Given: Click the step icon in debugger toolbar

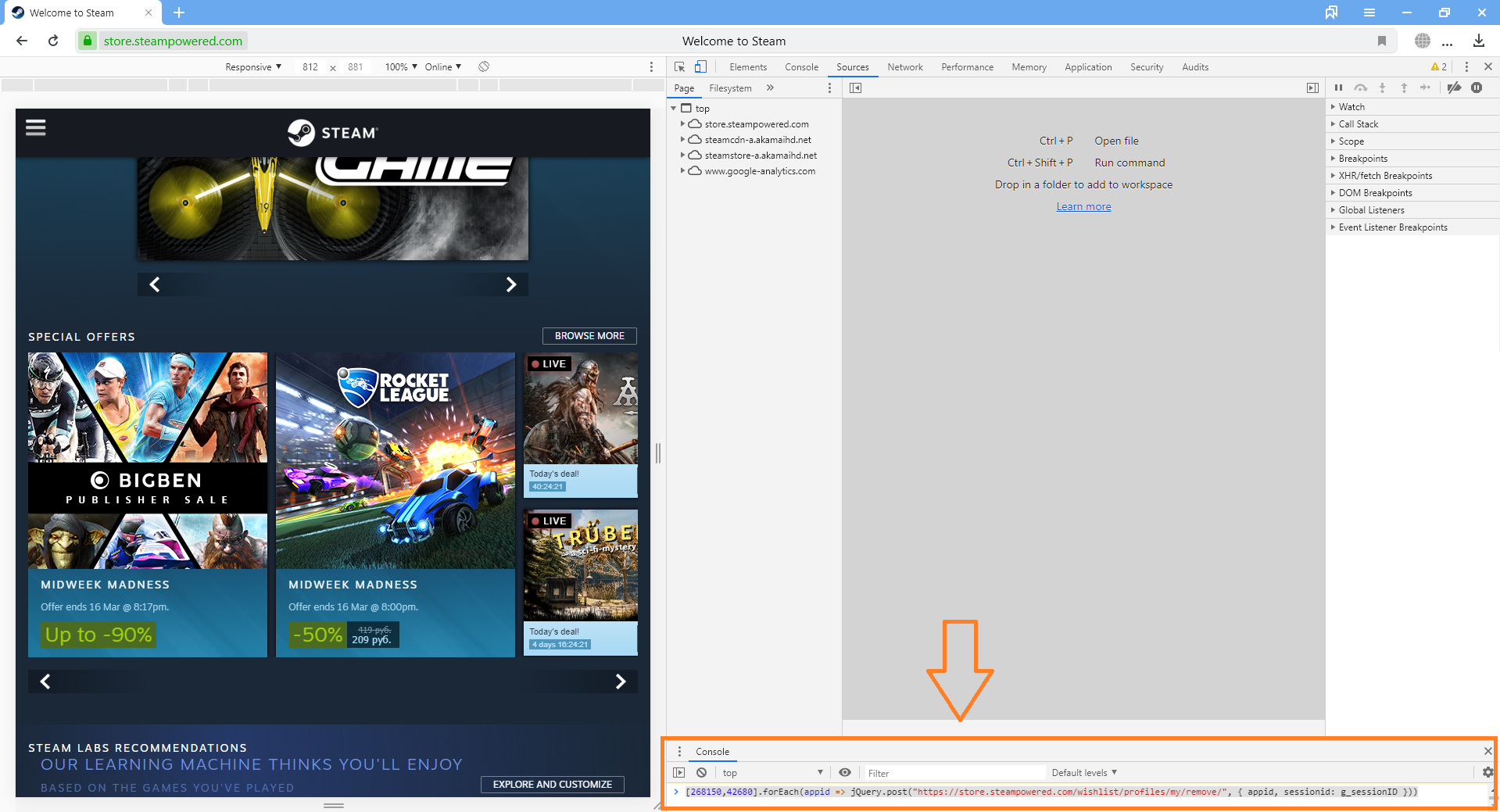Looking at the screenshot, I should [1425, 88].
